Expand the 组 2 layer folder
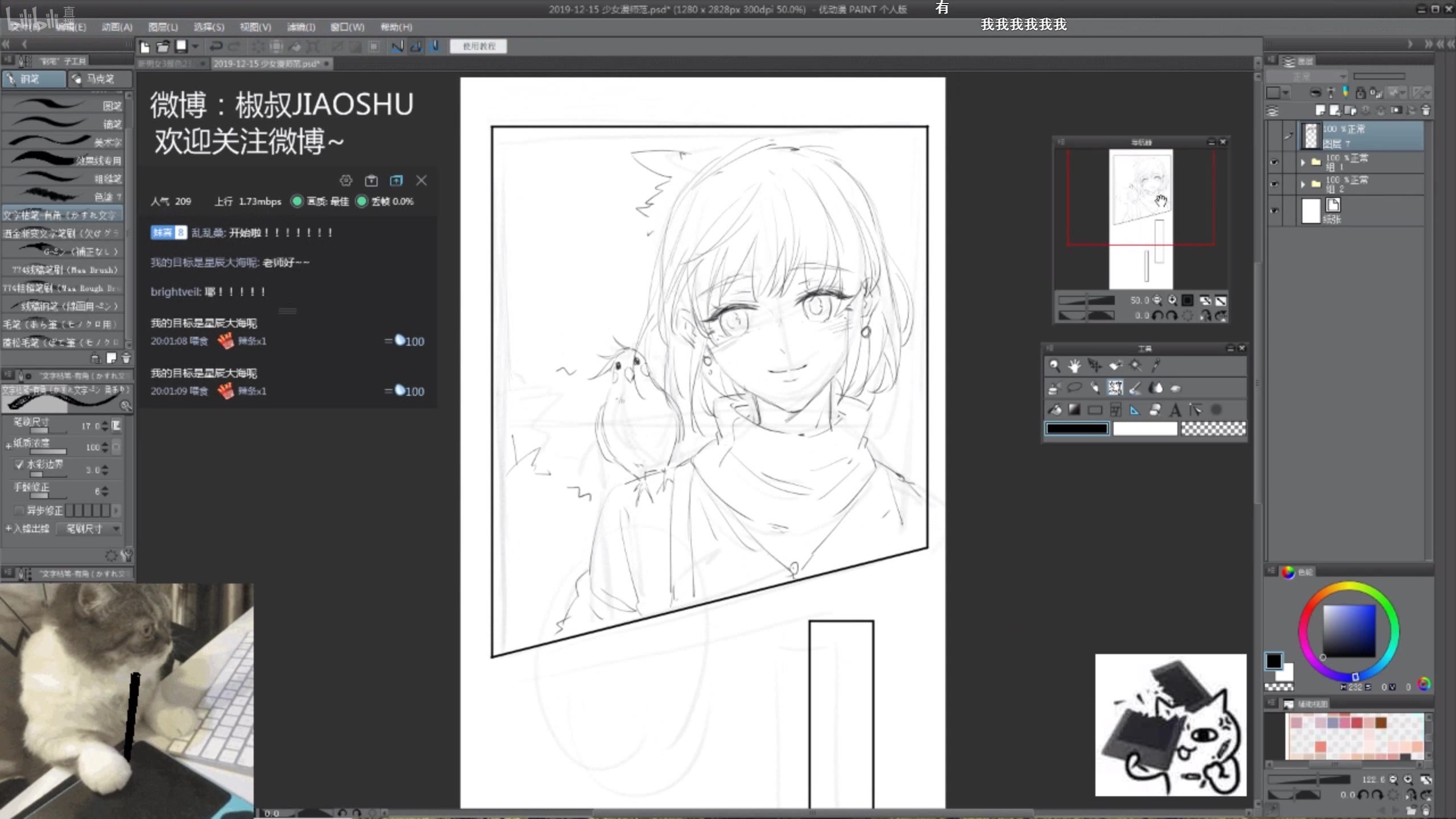The image size is (1456, 819). point(1303,184)
